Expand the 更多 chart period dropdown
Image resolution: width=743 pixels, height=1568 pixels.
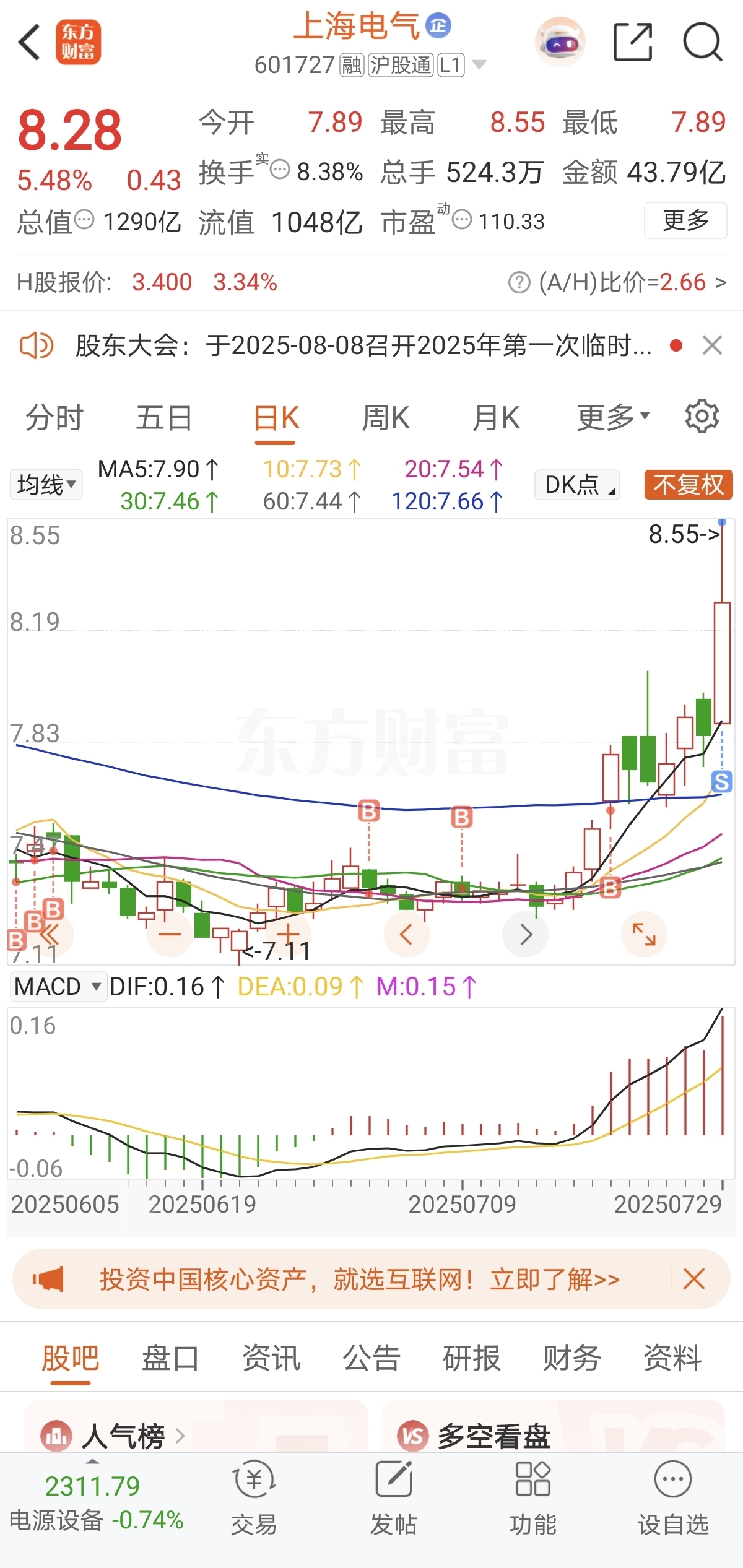pos(613,418)
